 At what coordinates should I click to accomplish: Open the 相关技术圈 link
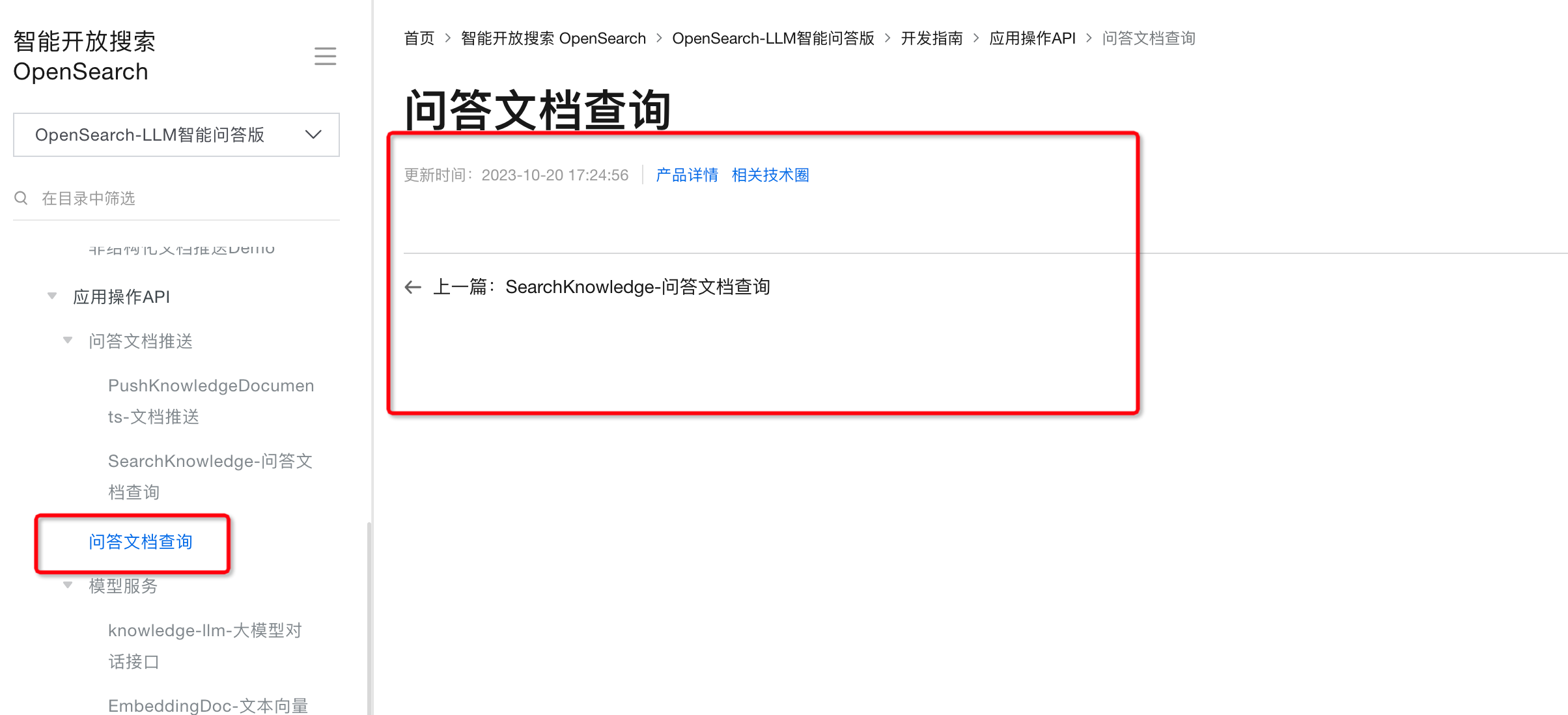click(770, 175)
